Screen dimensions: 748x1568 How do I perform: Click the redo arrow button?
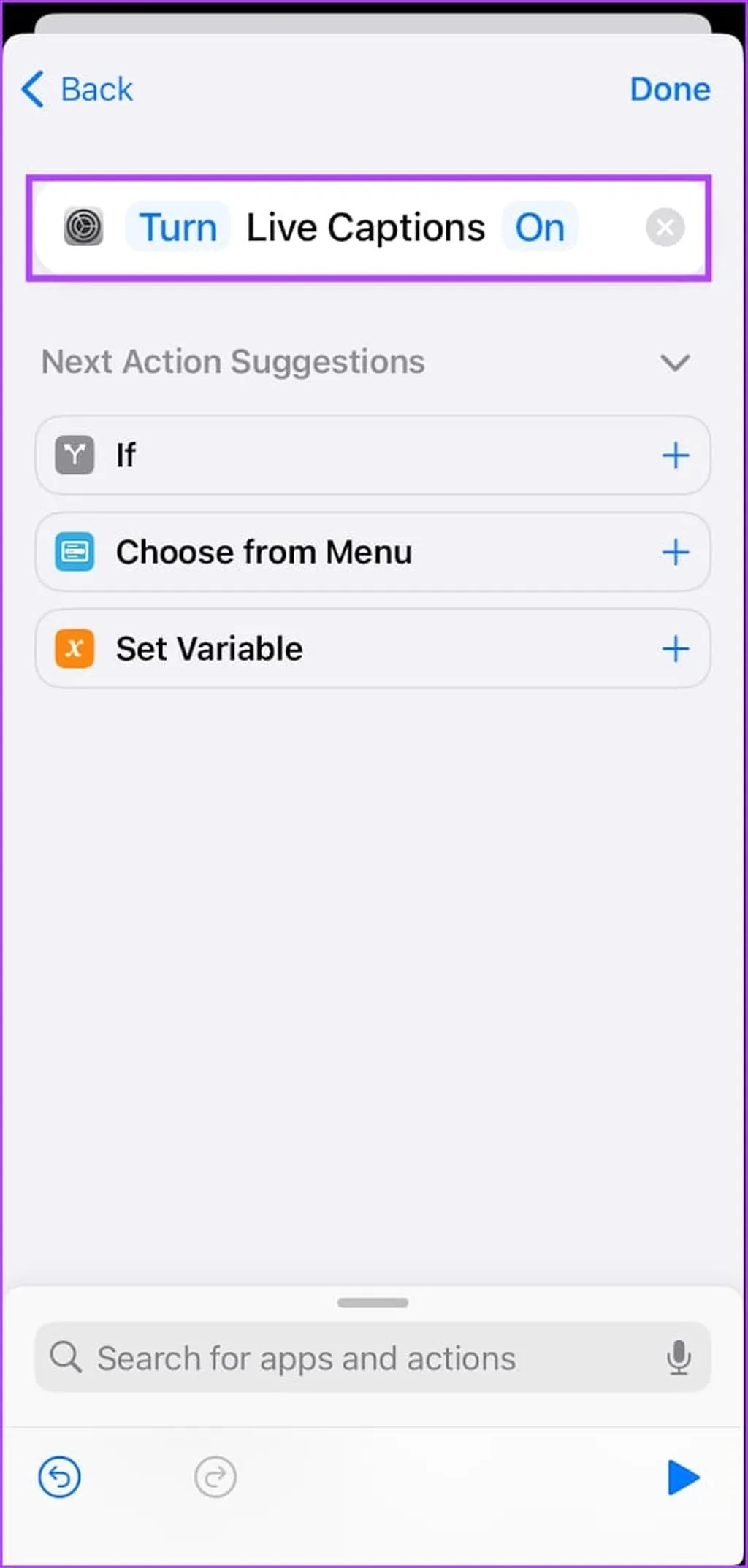(x=215, y=1477)
